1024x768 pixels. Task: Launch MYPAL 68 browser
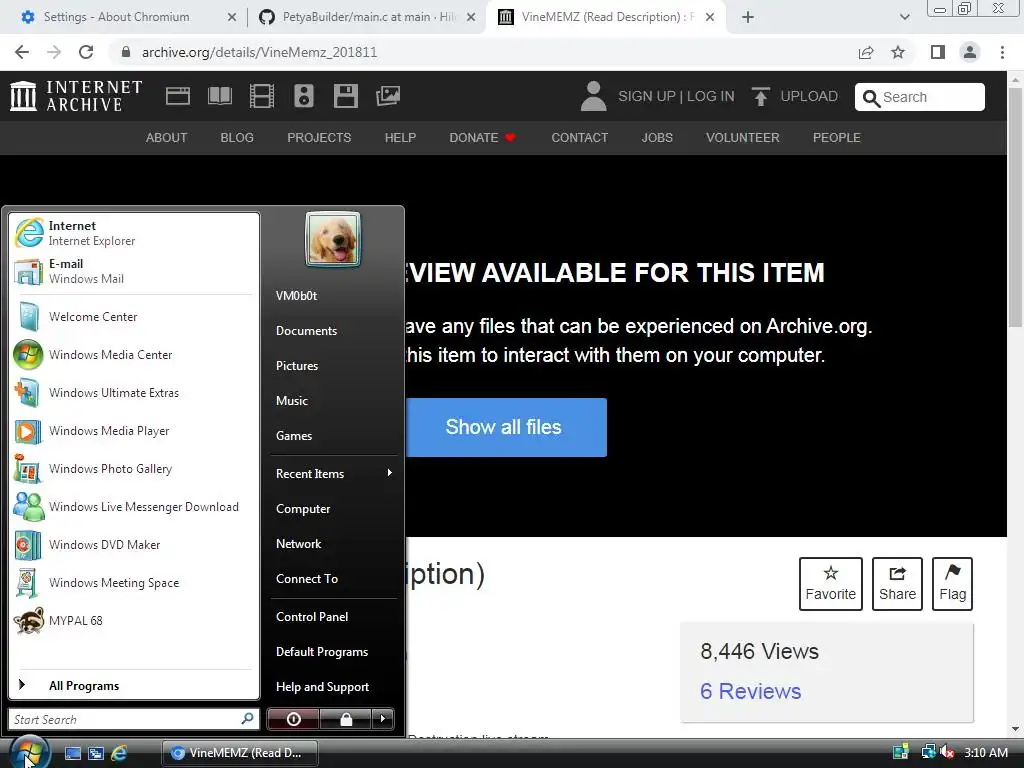(x=134, y=620)
